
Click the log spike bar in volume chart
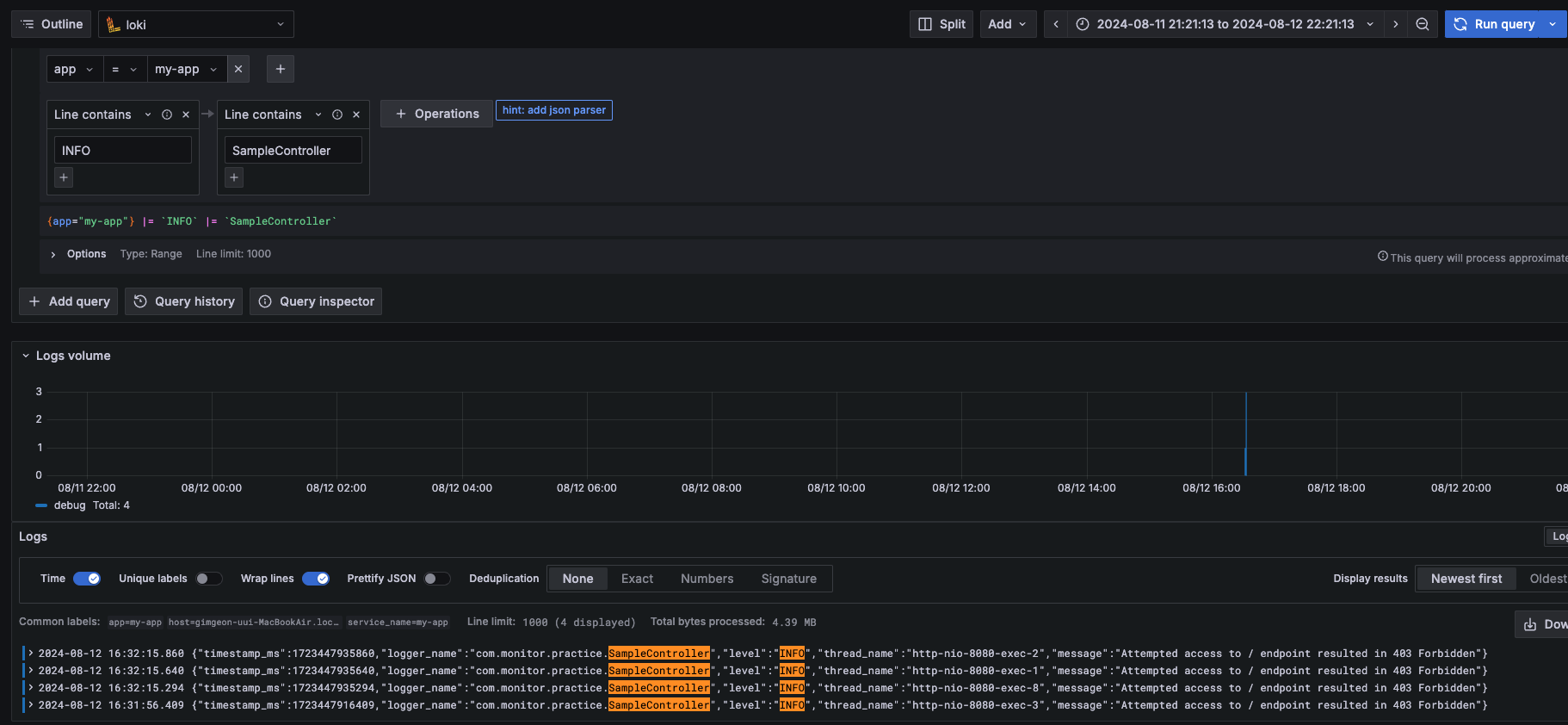pos(1245,434)
